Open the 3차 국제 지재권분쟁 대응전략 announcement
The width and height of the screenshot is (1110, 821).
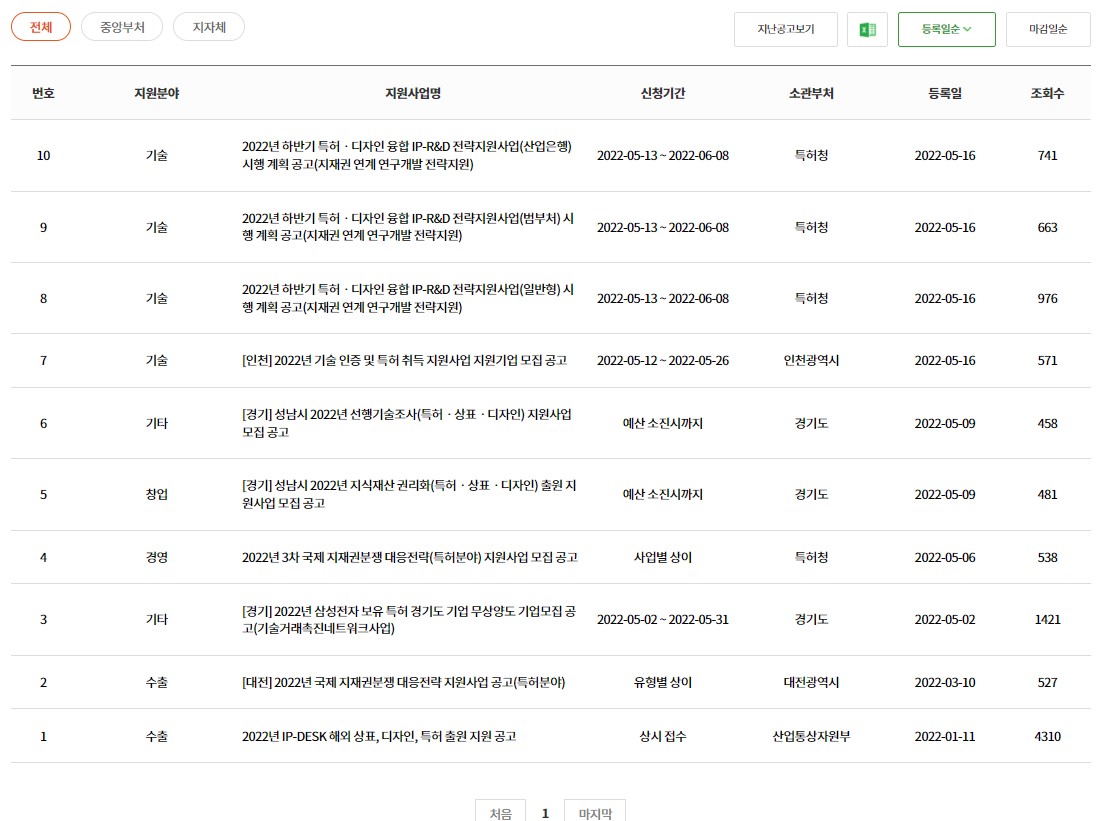point(409,557)
